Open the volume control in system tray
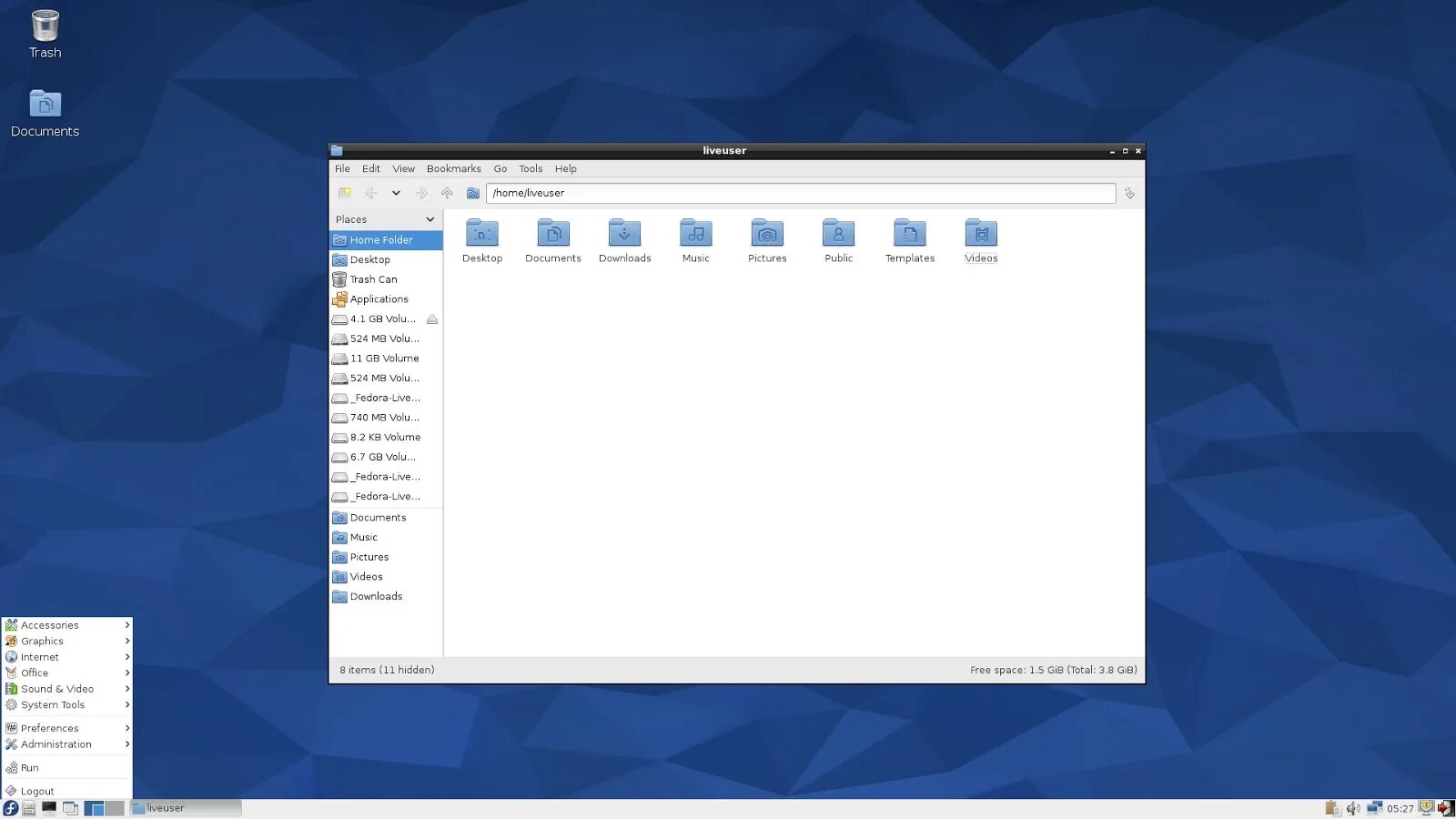The height and width of the screenshot is (819, 1456). (1353, 808)
